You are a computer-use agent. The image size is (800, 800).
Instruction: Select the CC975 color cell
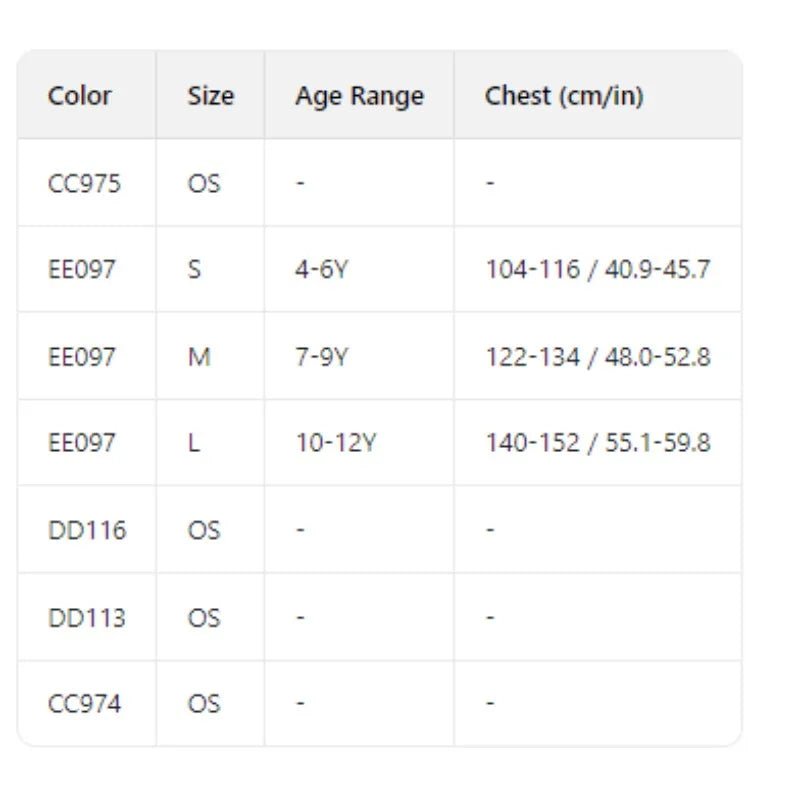coord(84,183)
